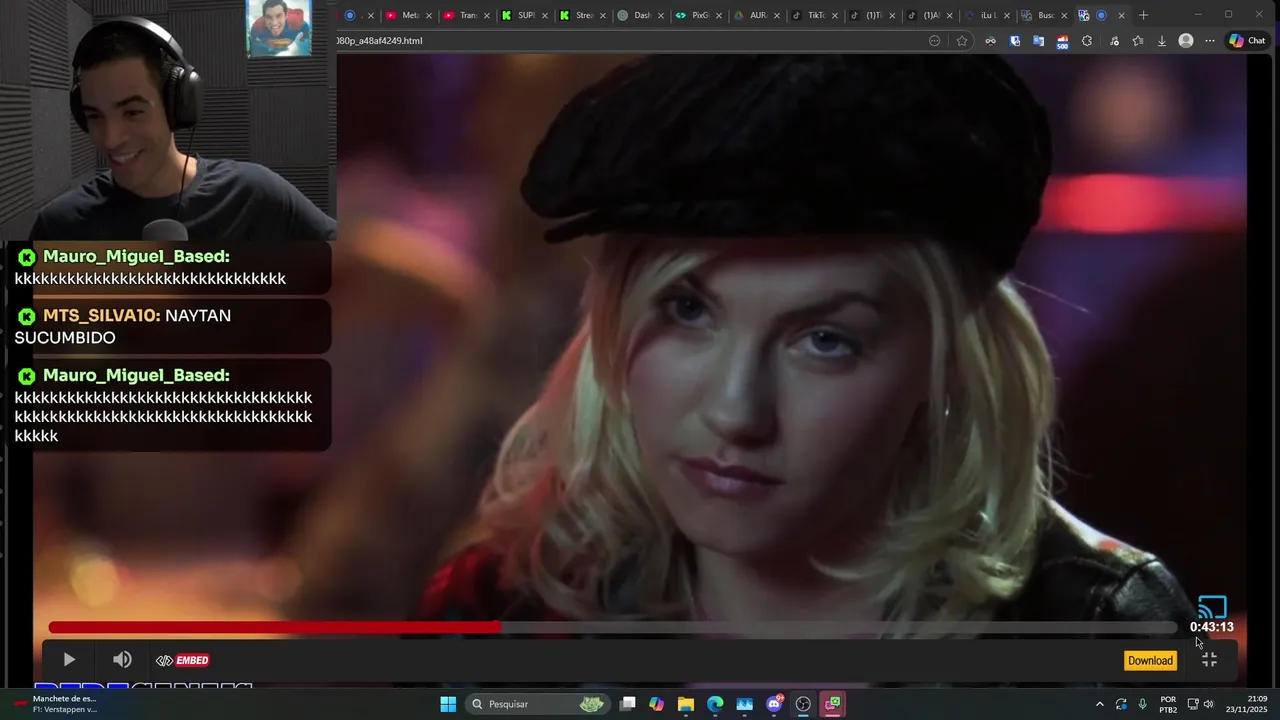Open the Windows Start menu
1280x720 pixels.
point(448,704)
